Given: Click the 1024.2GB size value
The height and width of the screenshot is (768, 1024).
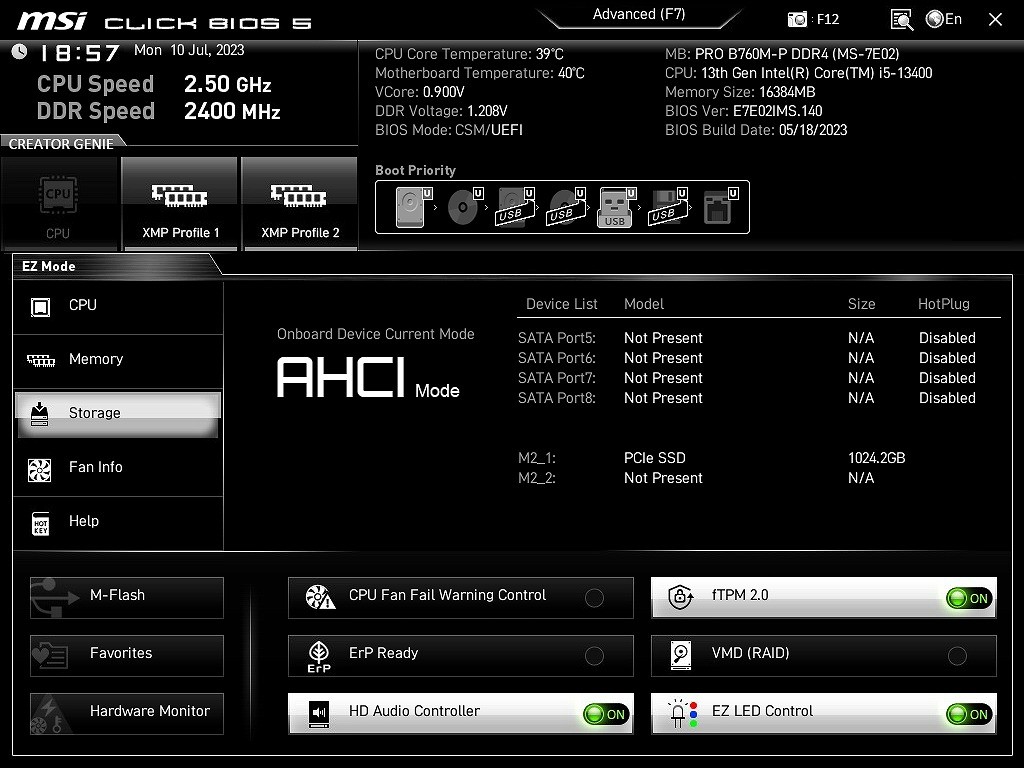Looking at the screenshot, I should (876, 458).
